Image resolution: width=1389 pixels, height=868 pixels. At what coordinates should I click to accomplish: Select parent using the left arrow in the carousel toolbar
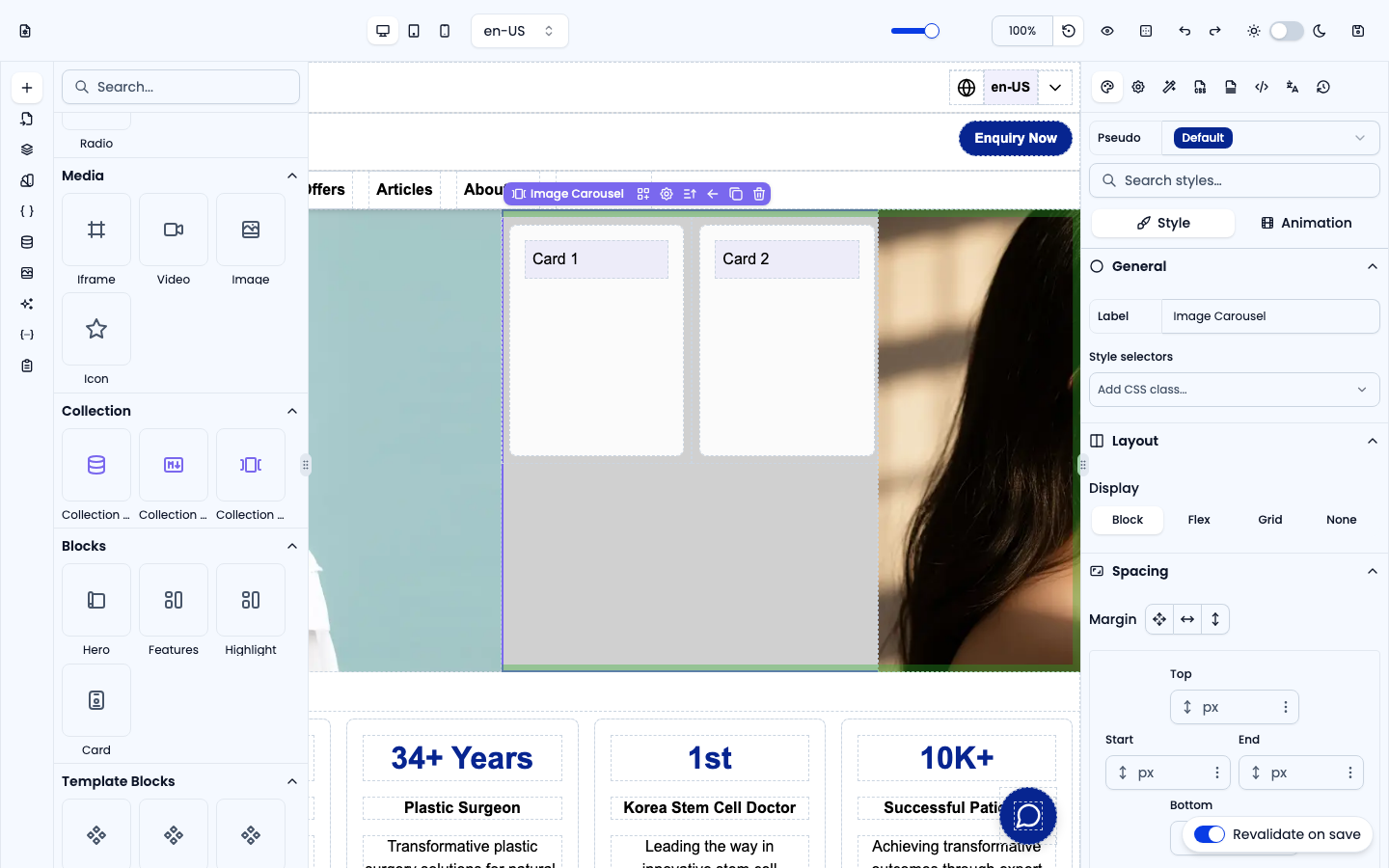(x=713, y=194)
